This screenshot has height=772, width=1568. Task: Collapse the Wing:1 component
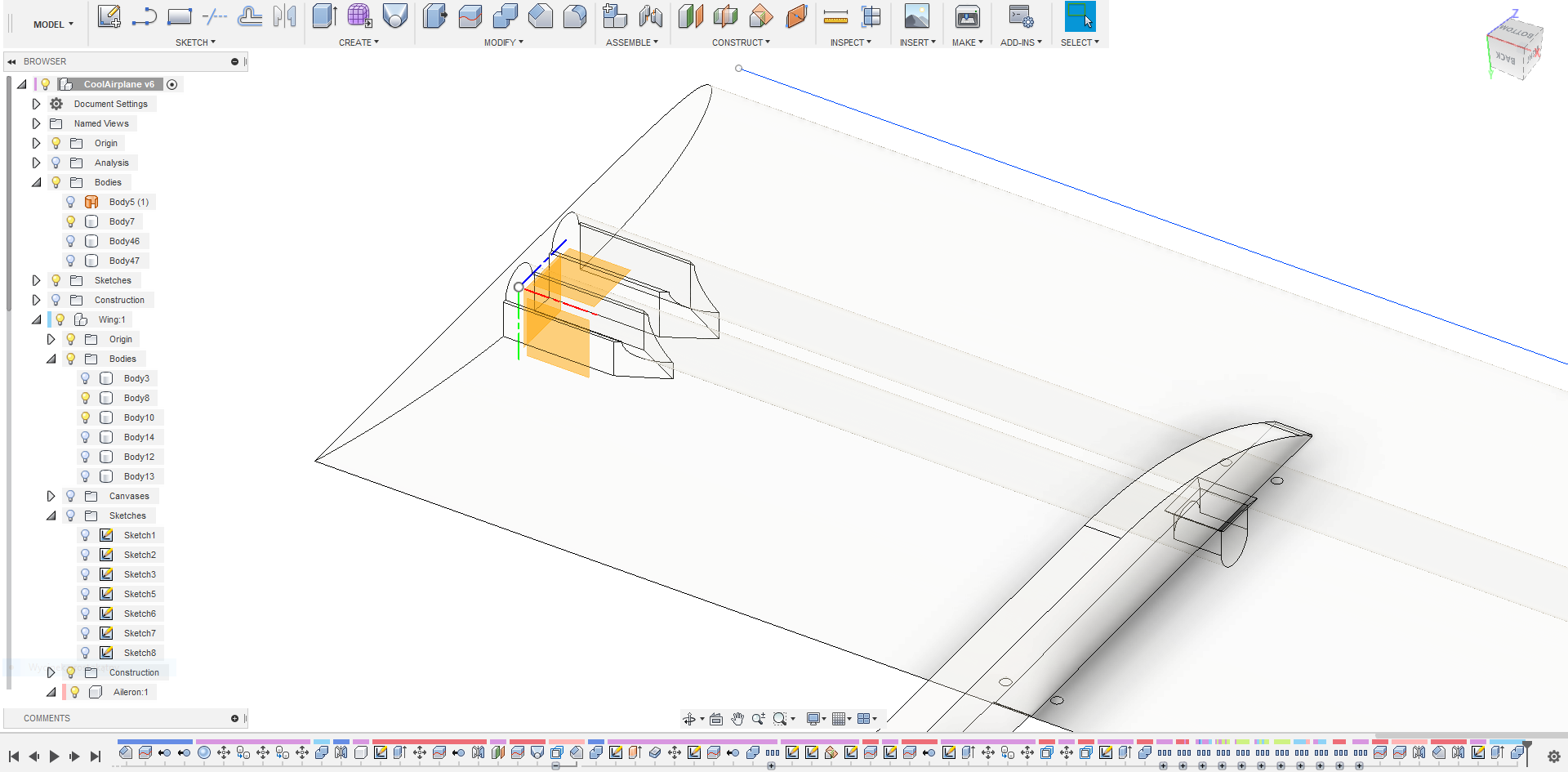pos(36,319)
